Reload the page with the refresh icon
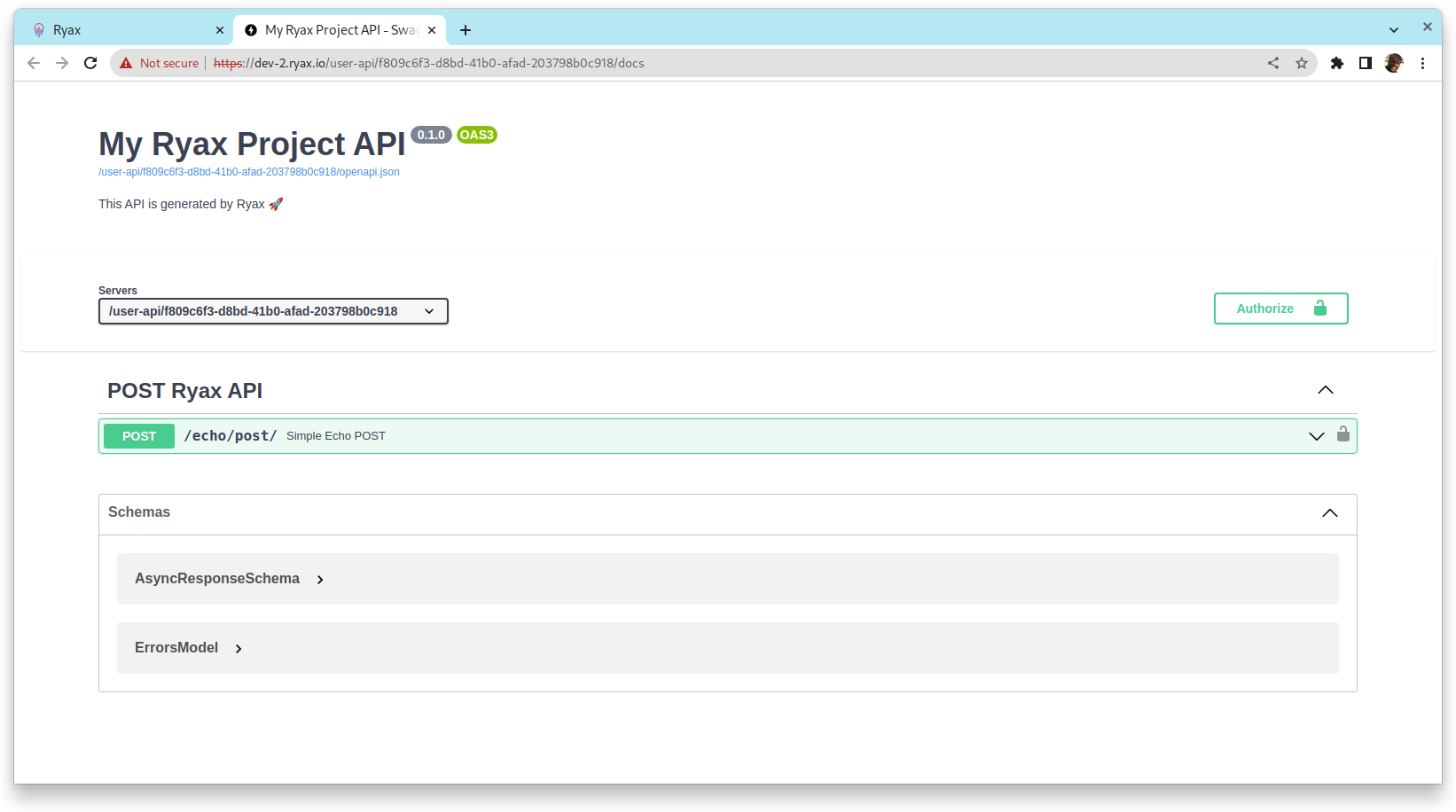 pyautogui.click(x=90, y=63)
